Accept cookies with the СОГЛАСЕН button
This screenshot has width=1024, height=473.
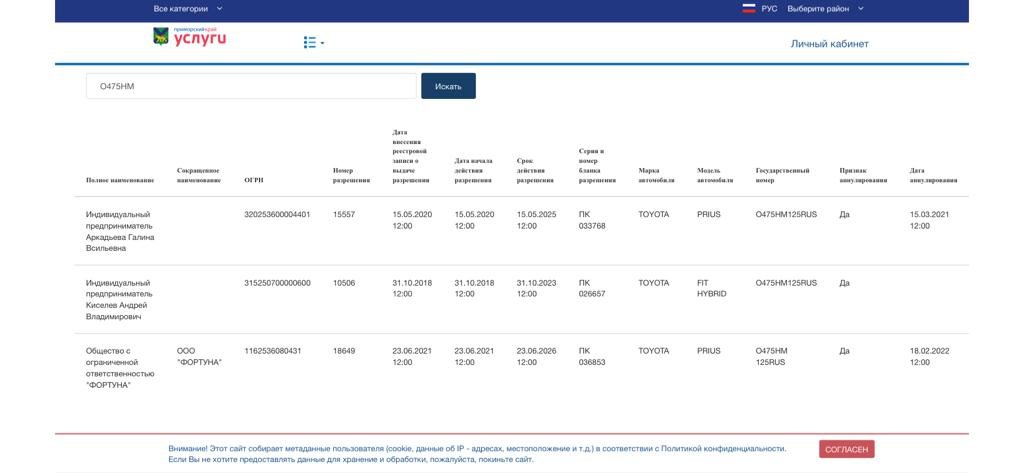pos(846,449)
